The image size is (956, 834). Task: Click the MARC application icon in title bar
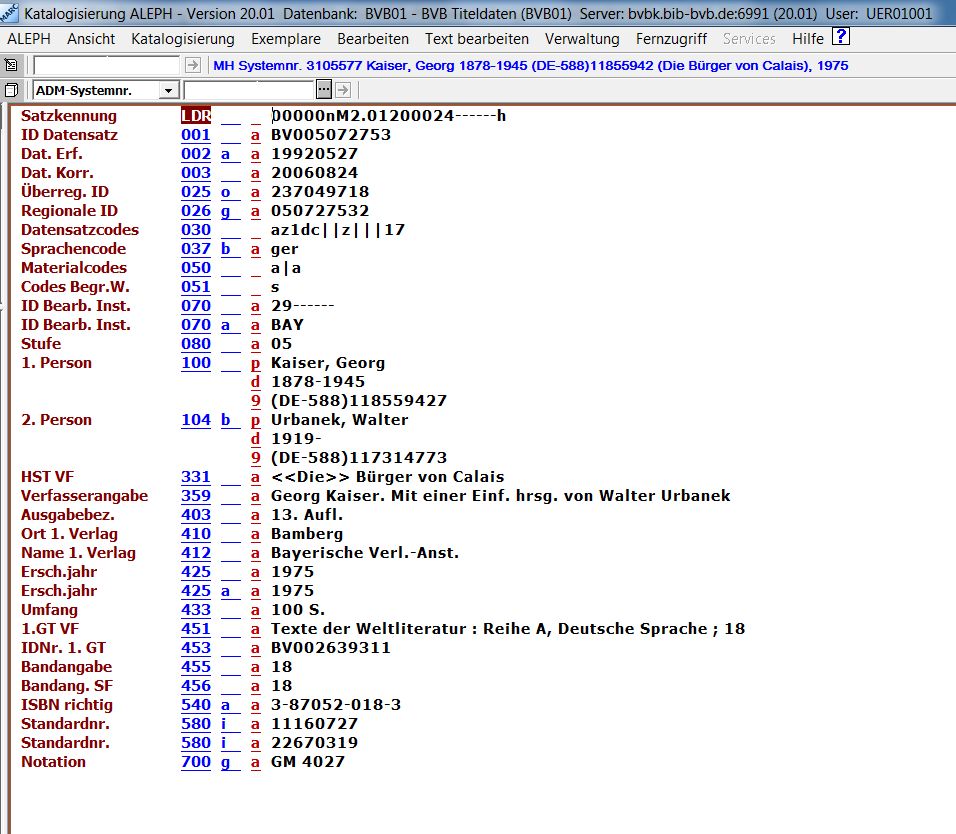(9, 13)
